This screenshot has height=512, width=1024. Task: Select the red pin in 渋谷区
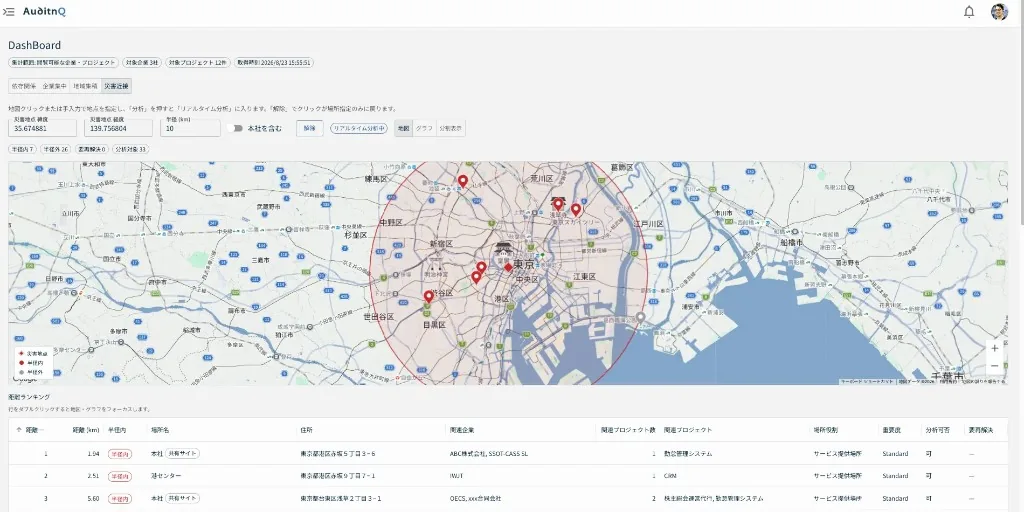point(428,297)
